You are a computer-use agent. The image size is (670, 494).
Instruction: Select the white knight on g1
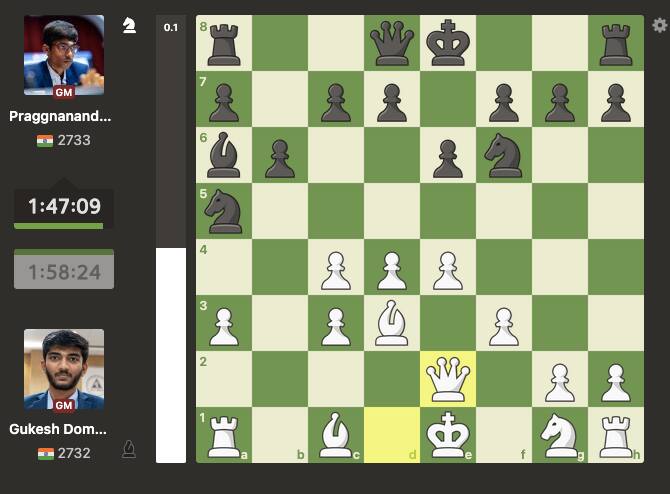pos(559,435)
